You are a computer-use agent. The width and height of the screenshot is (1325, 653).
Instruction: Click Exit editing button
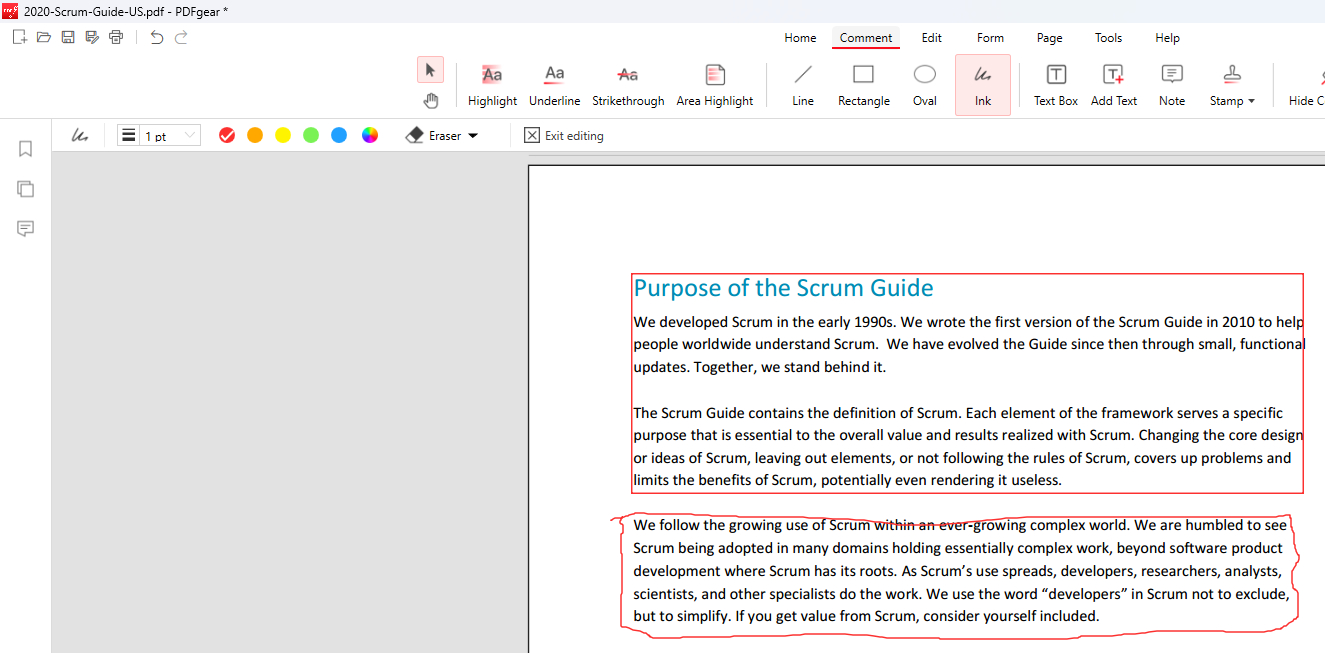(564, 136)
